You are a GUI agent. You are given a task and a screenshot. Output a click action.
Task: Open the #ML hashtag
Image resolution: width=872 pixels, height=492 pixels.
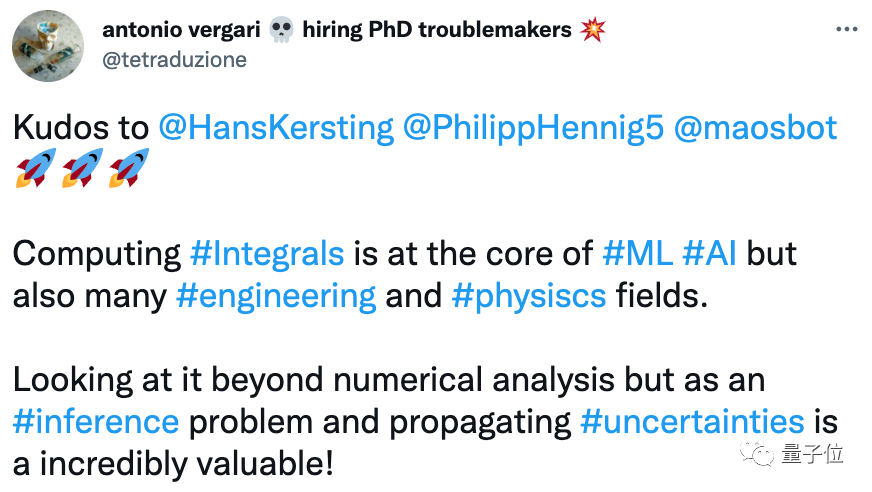point(636,254)
